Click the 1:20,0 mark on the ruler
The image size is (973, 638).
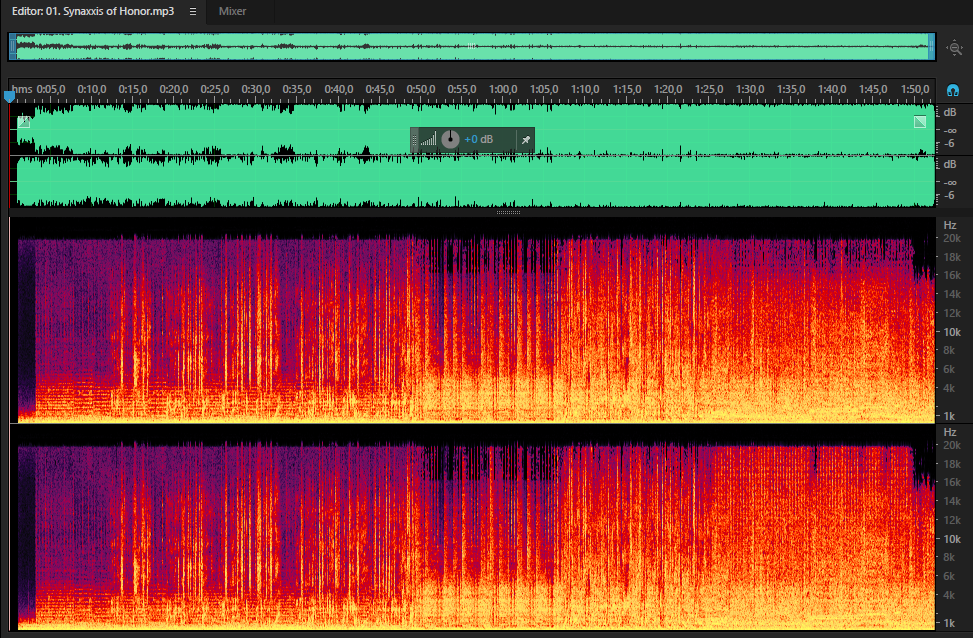coord(668,89)
